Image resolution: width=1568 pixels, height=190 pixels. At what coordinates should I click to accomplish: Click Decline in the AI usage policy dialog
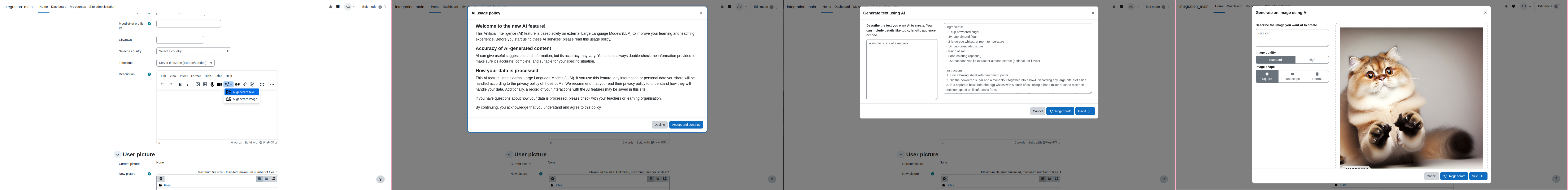click(659, 125)
